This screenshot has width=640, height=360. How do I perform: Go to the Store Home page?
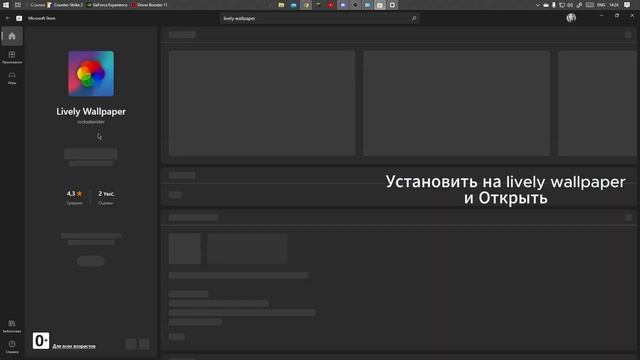coord(12,36)
